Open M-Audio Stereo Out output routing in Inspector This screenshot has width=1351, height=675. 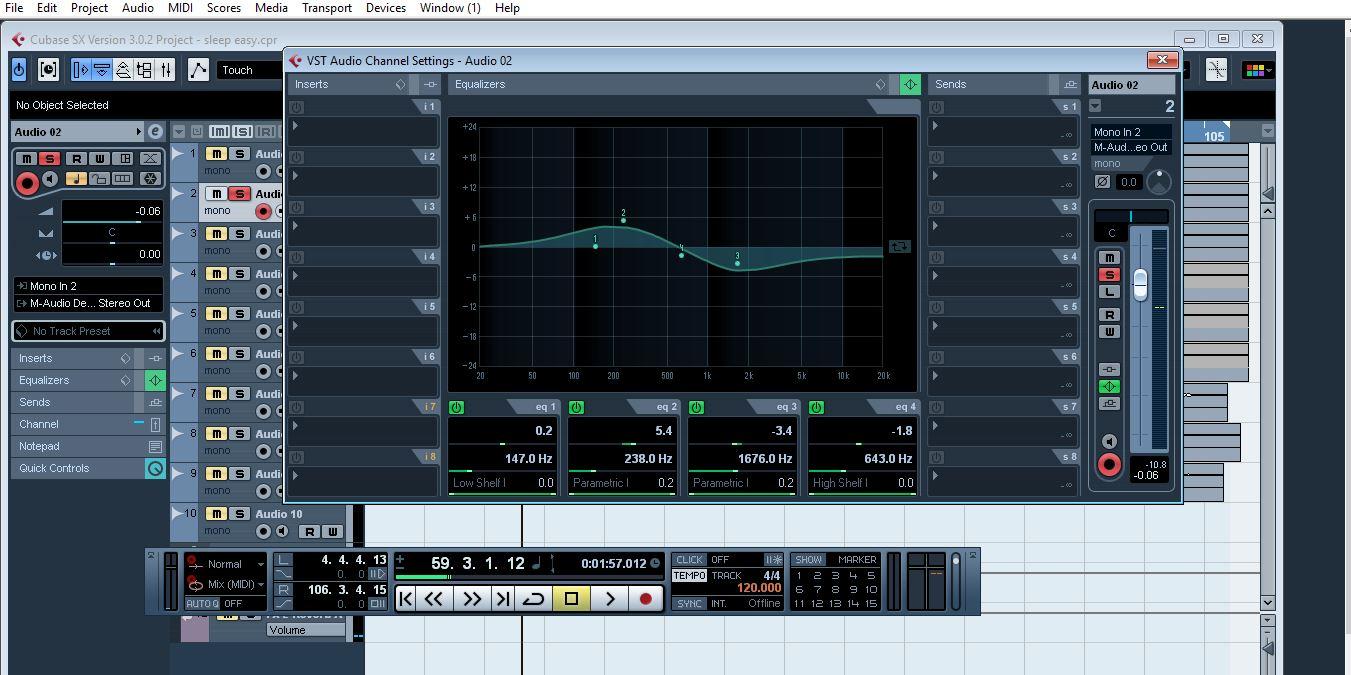click(x=88, y=303)
